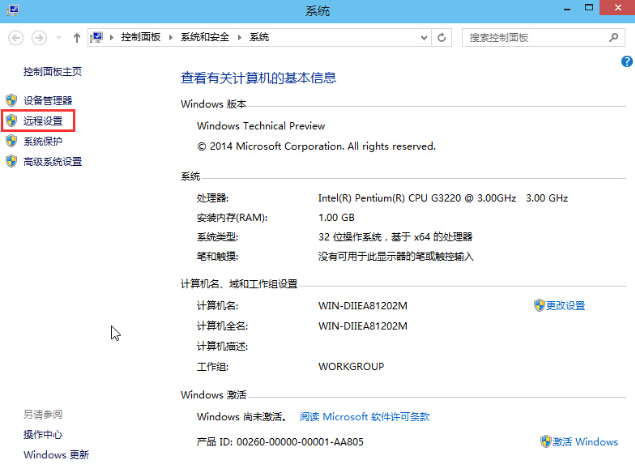Open 操作中心 under 另请参阅
This screenshot has height=473, width=635.
(43, 435)
